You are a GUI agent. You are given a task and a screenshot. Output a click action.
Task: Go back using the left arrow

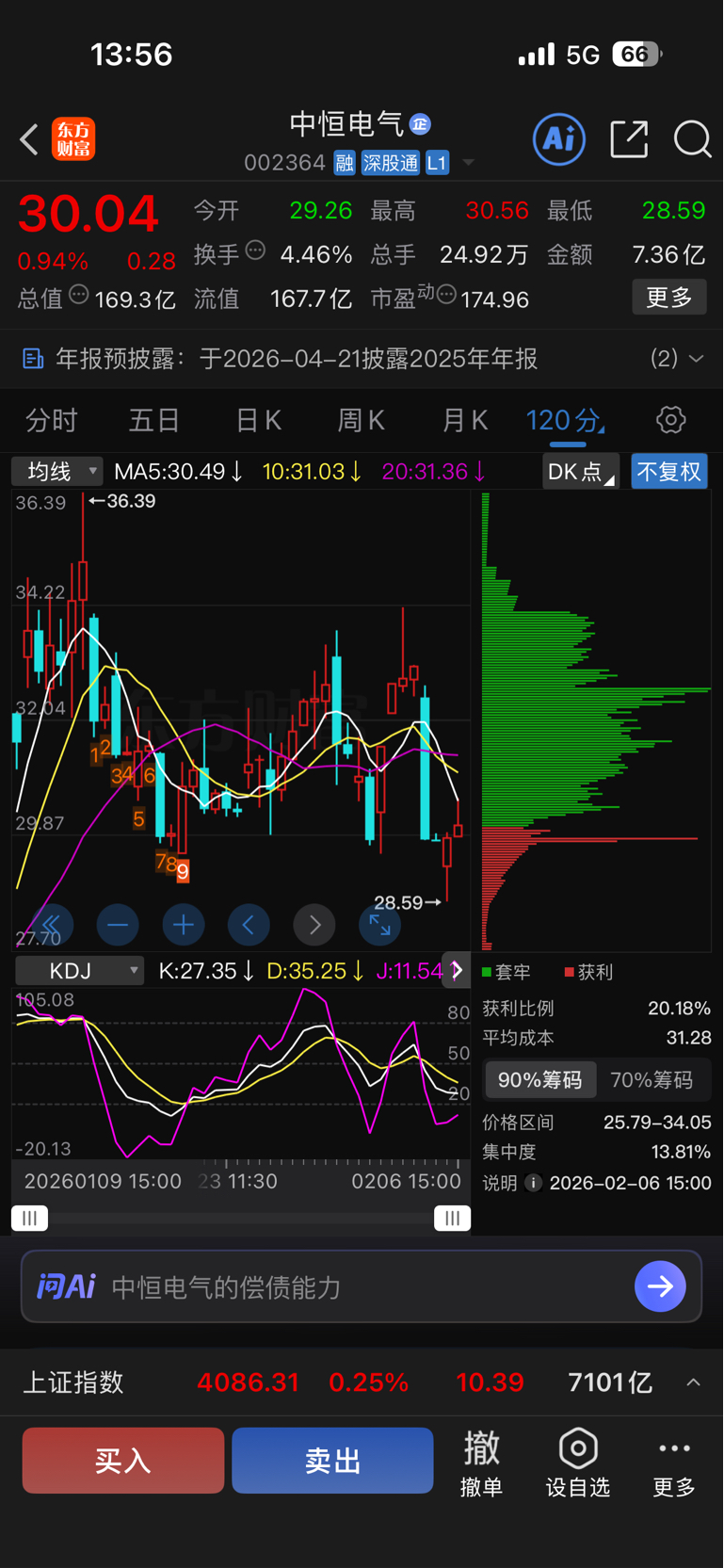pyautogui.click(x=29, y=140)
